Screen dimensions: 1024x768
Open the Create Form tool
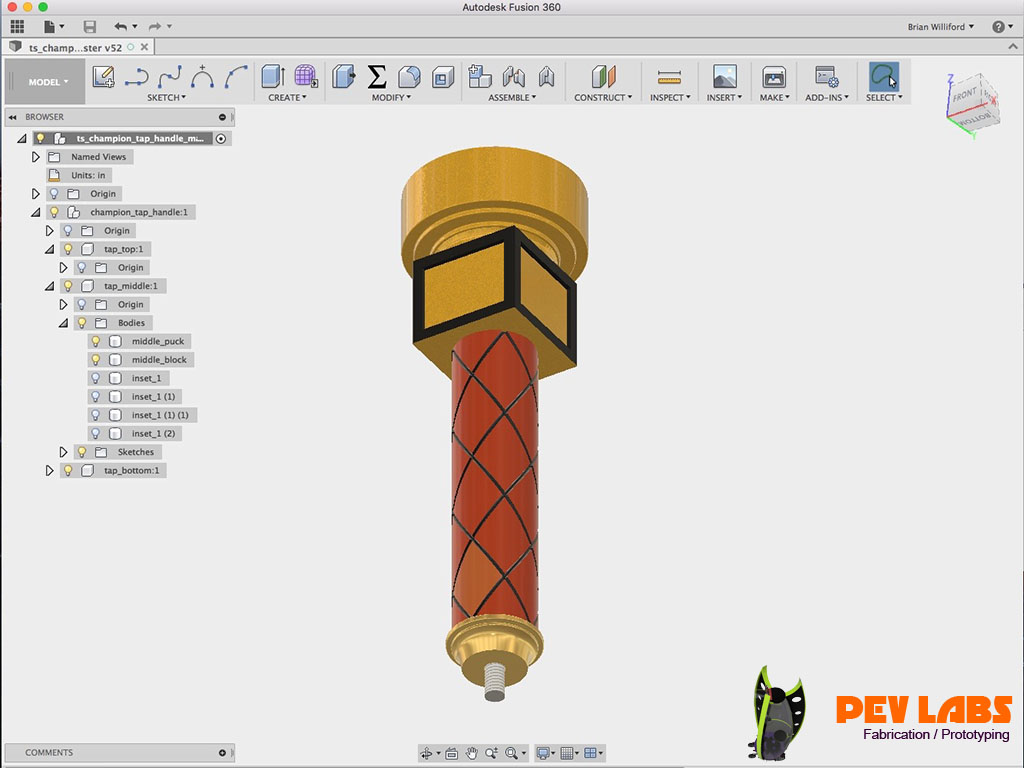(305, 76)
